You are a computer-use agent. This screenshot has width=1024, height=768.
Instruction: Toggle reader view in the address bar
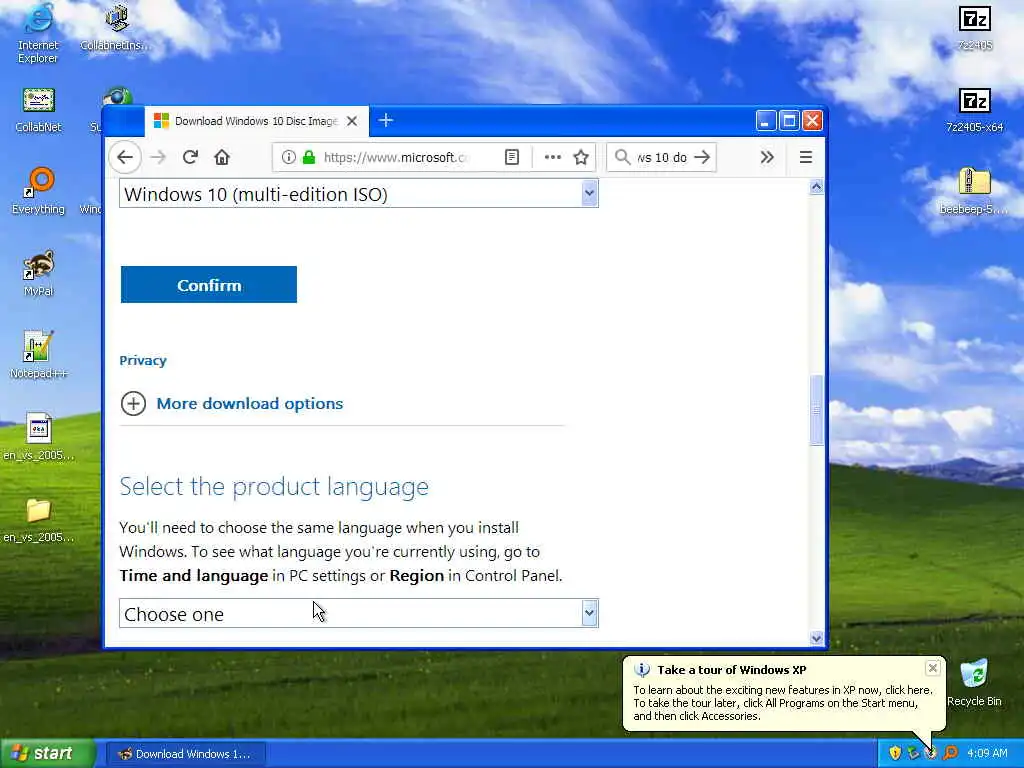click(512, 157)
